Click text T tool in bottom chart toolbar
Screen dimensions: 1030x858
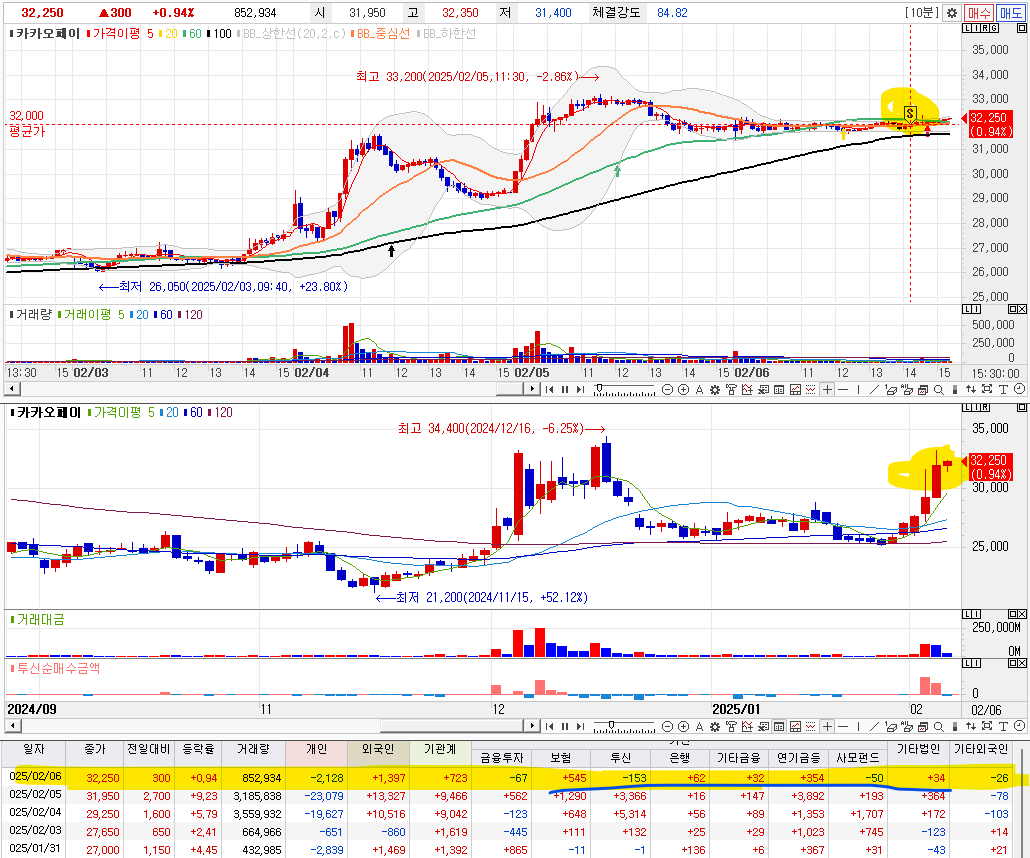[1003, 727]
